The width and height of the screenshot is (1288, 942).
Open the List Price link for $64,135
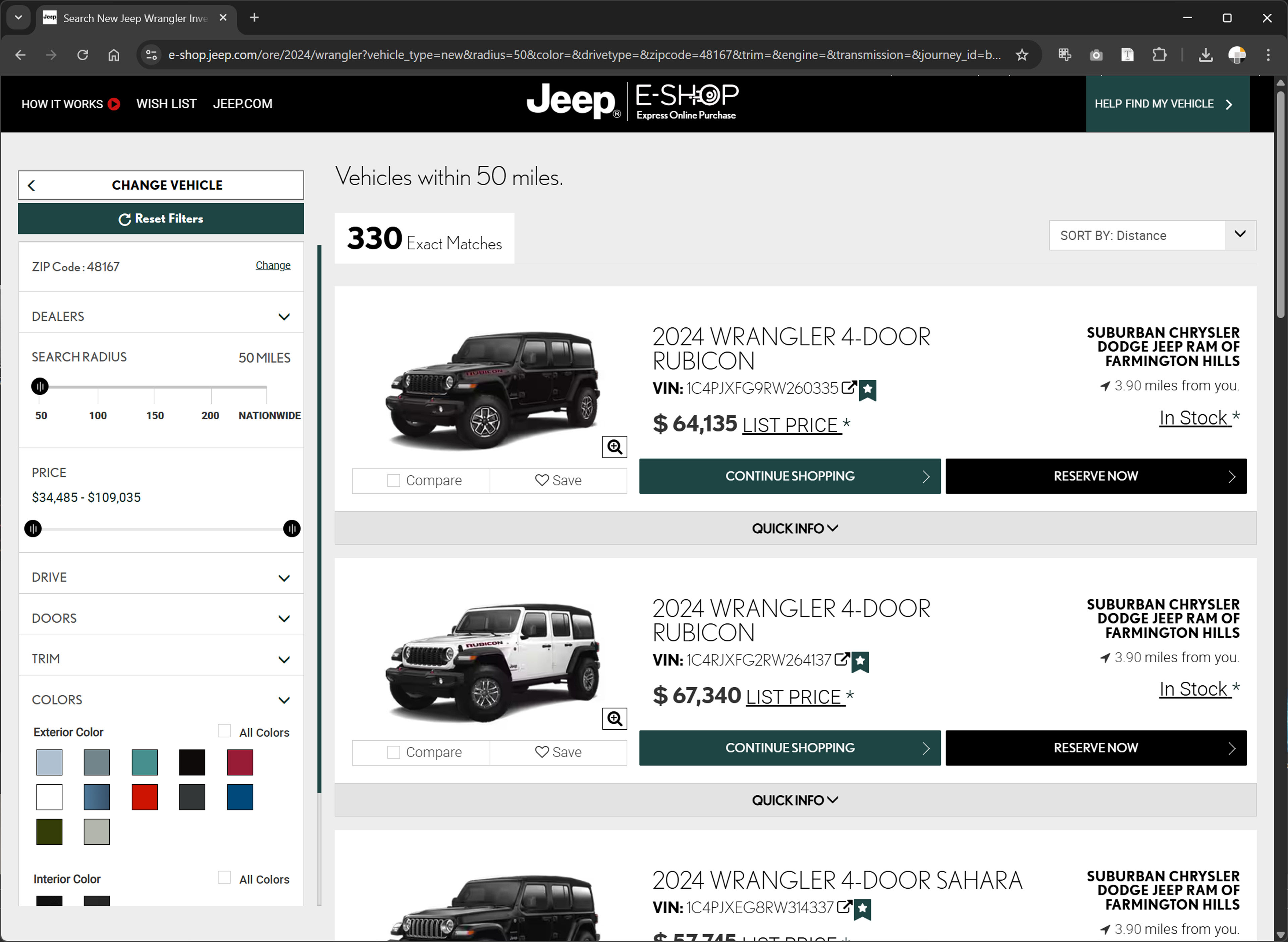(x=791, y=425)
